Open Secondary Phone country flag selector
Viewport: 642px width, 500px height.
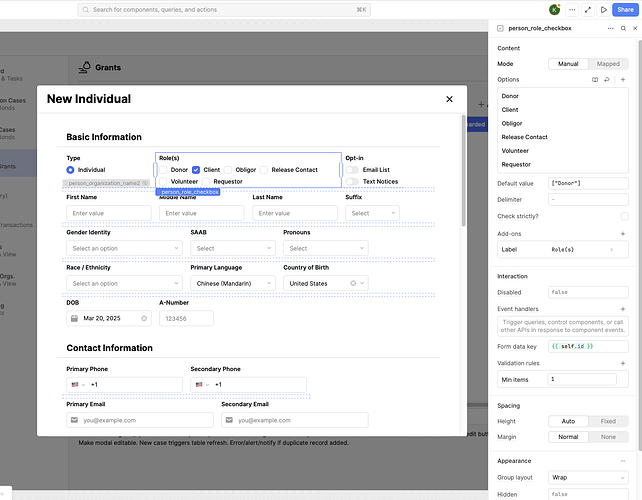tap(202, 385)
